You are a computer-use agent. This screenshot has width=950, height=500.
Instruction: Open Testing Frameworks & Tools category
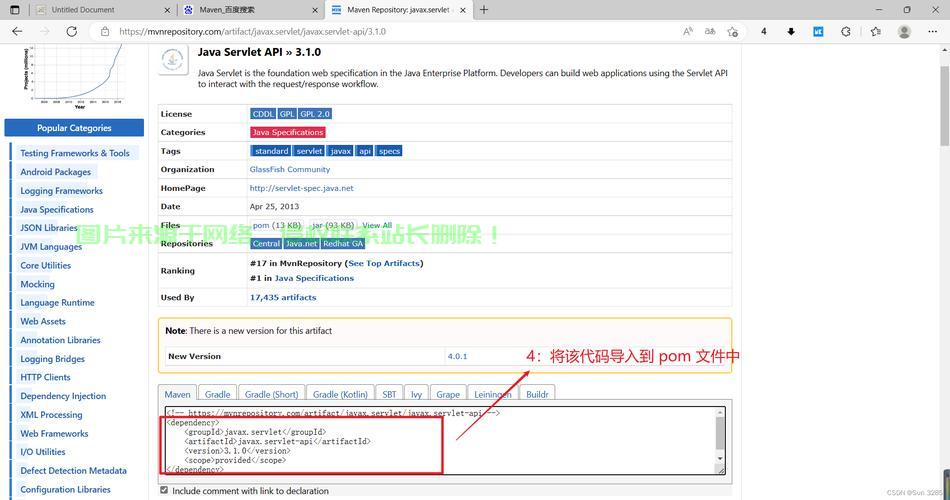coord(75,153)
